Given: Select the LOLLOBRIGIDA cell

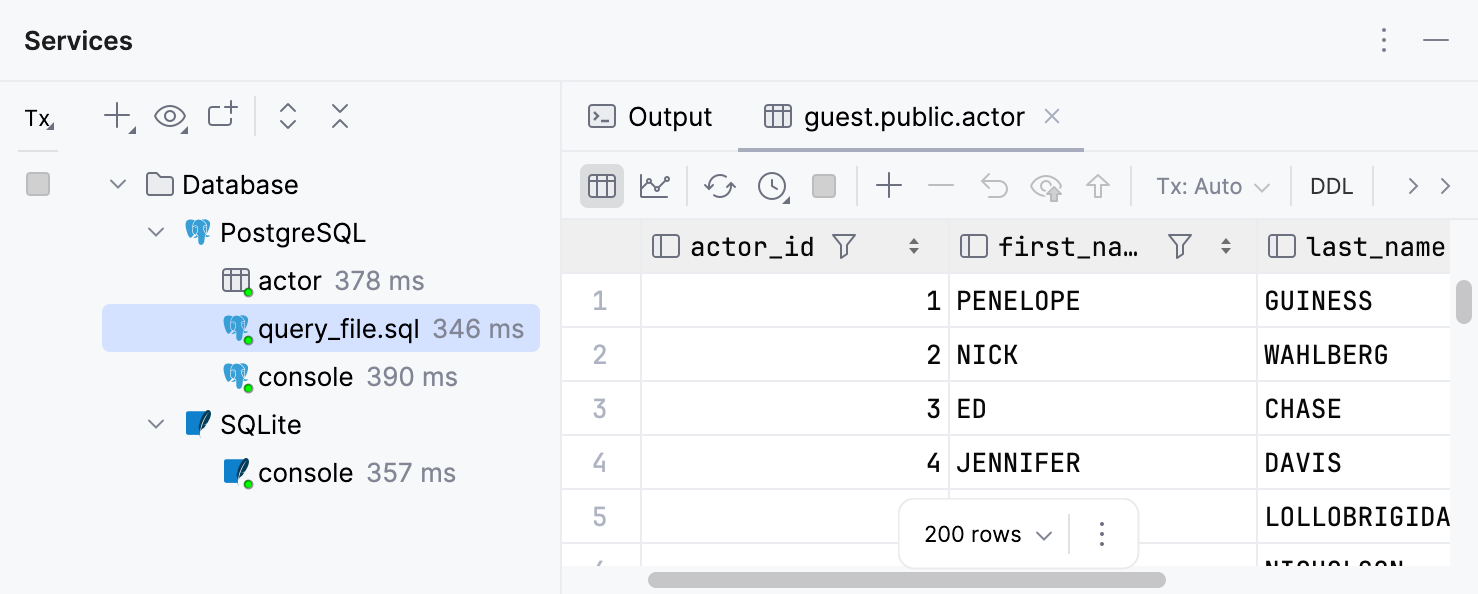Looking at the screenshot, I should click(x=1354, y=517).
